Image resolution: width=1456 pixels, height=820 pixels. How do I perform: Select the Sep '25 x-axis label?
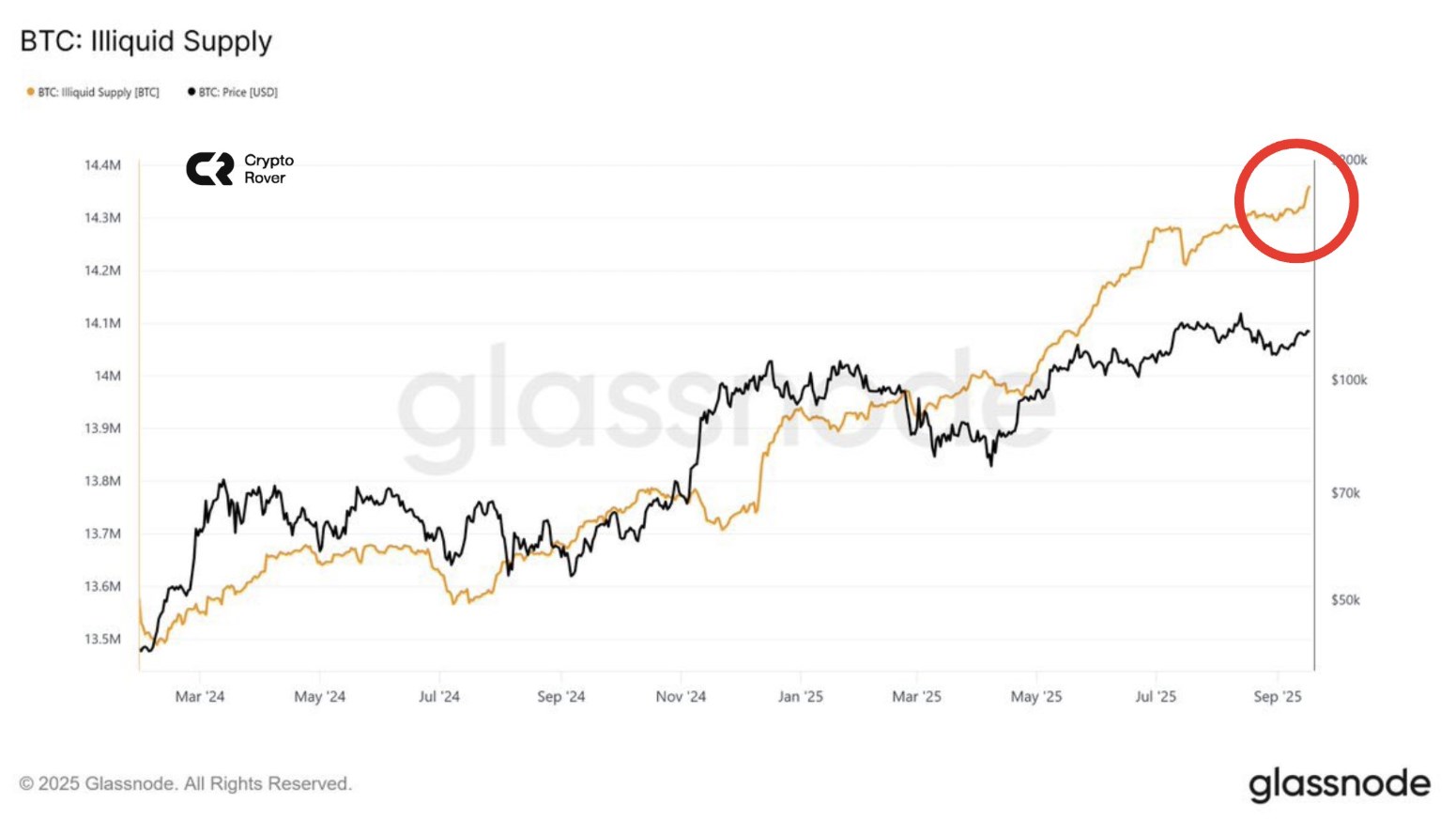[1278, 696]
